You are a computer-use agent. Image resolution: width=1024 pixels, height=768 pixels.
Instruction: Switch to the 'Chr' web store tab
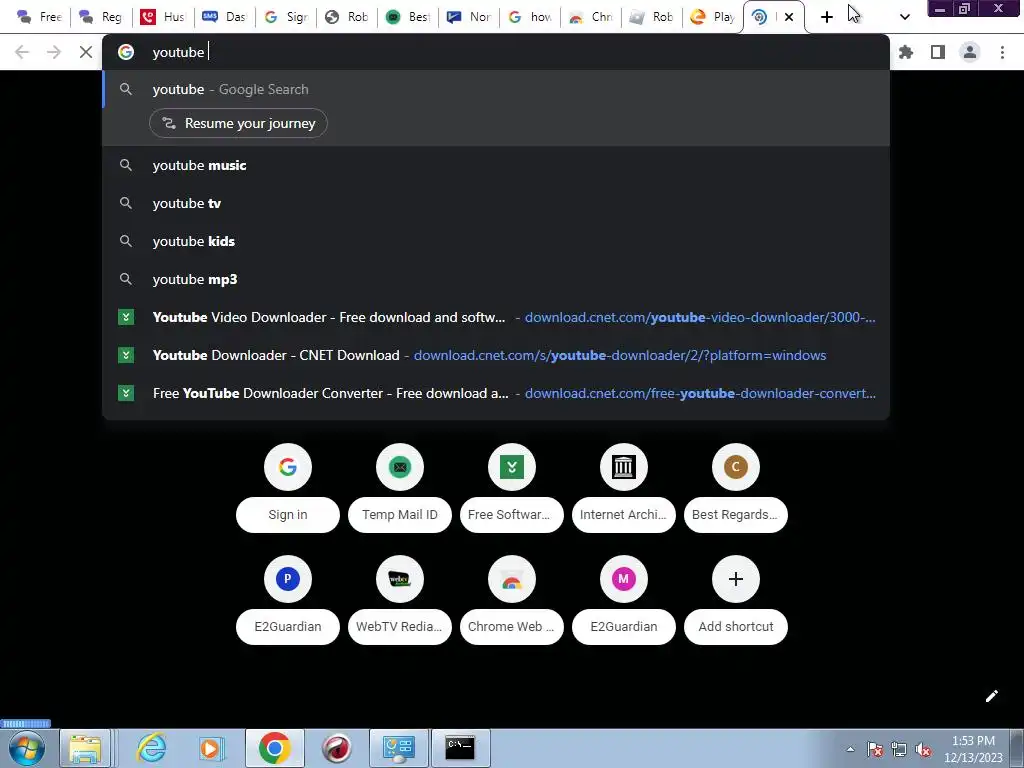tap(591, 17)
